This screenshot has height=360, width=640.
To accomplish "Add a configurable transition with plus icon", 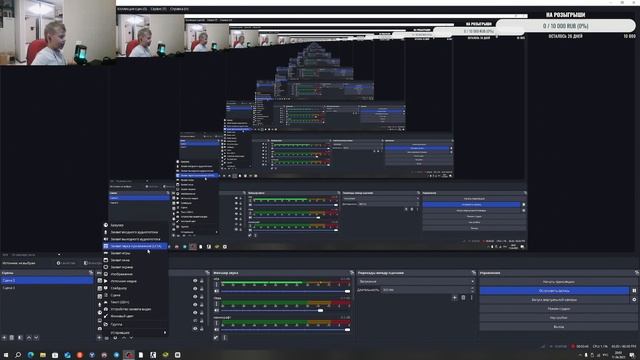I will point(454,298).
